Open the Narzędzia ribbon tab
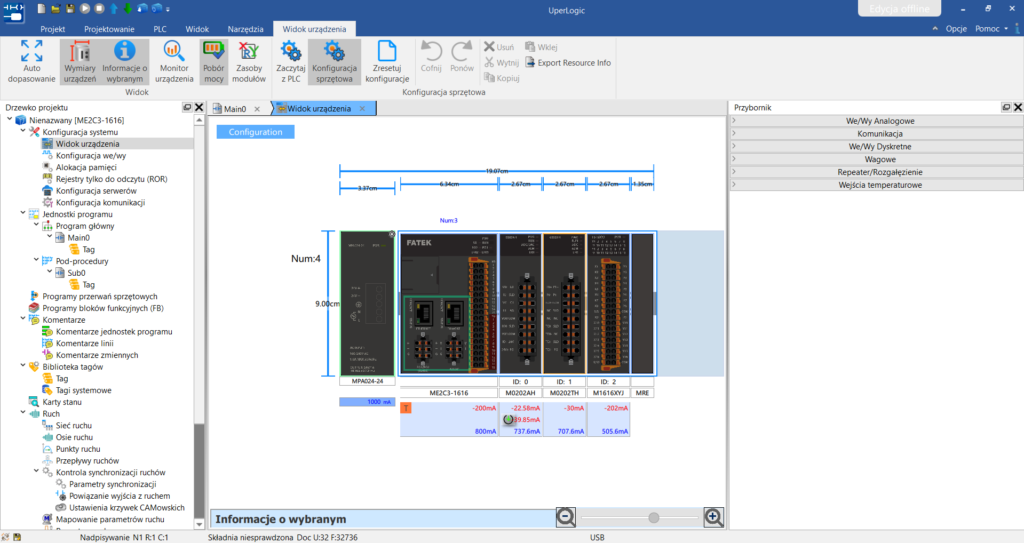The image size is (1024, 543). click(246, 29)
